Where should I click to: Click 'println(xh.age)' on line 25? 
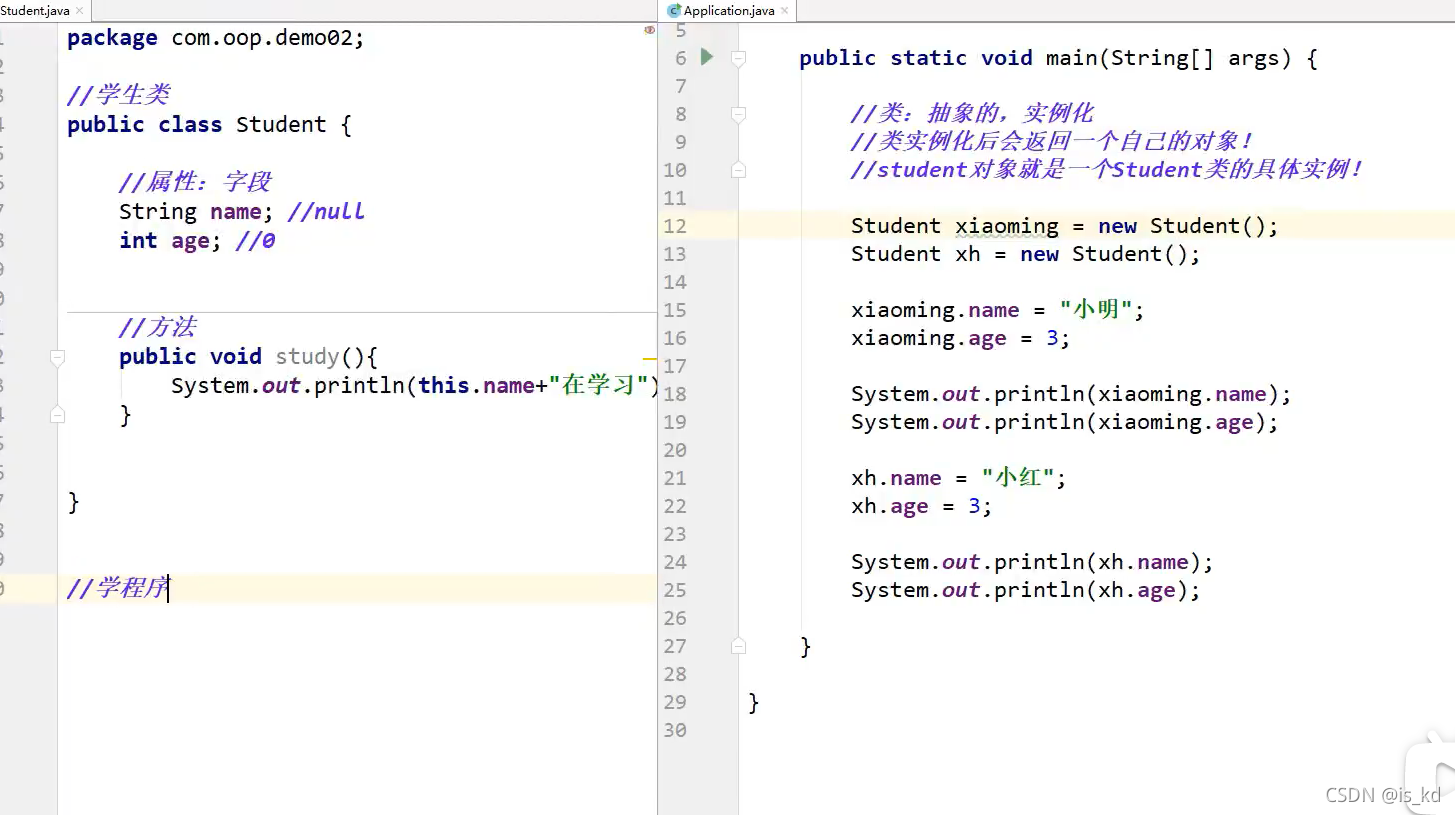1091,590
